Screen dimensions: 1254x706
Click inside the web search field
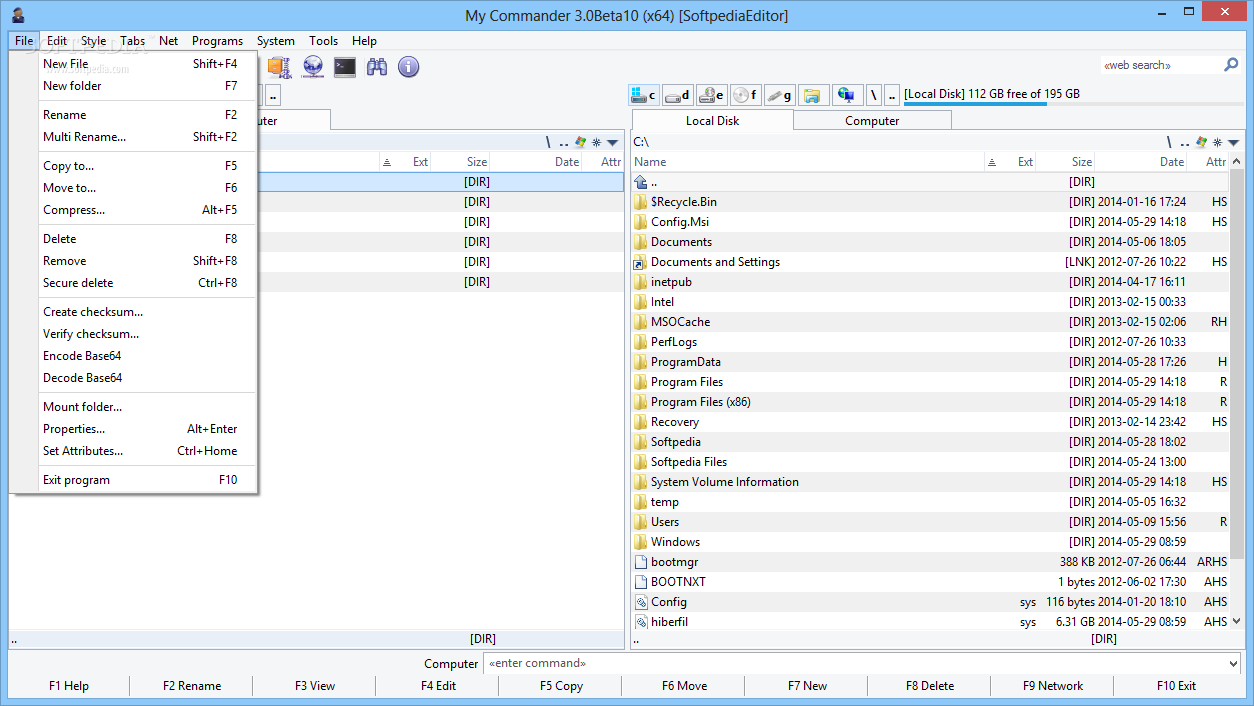(x=1160, y=65)
